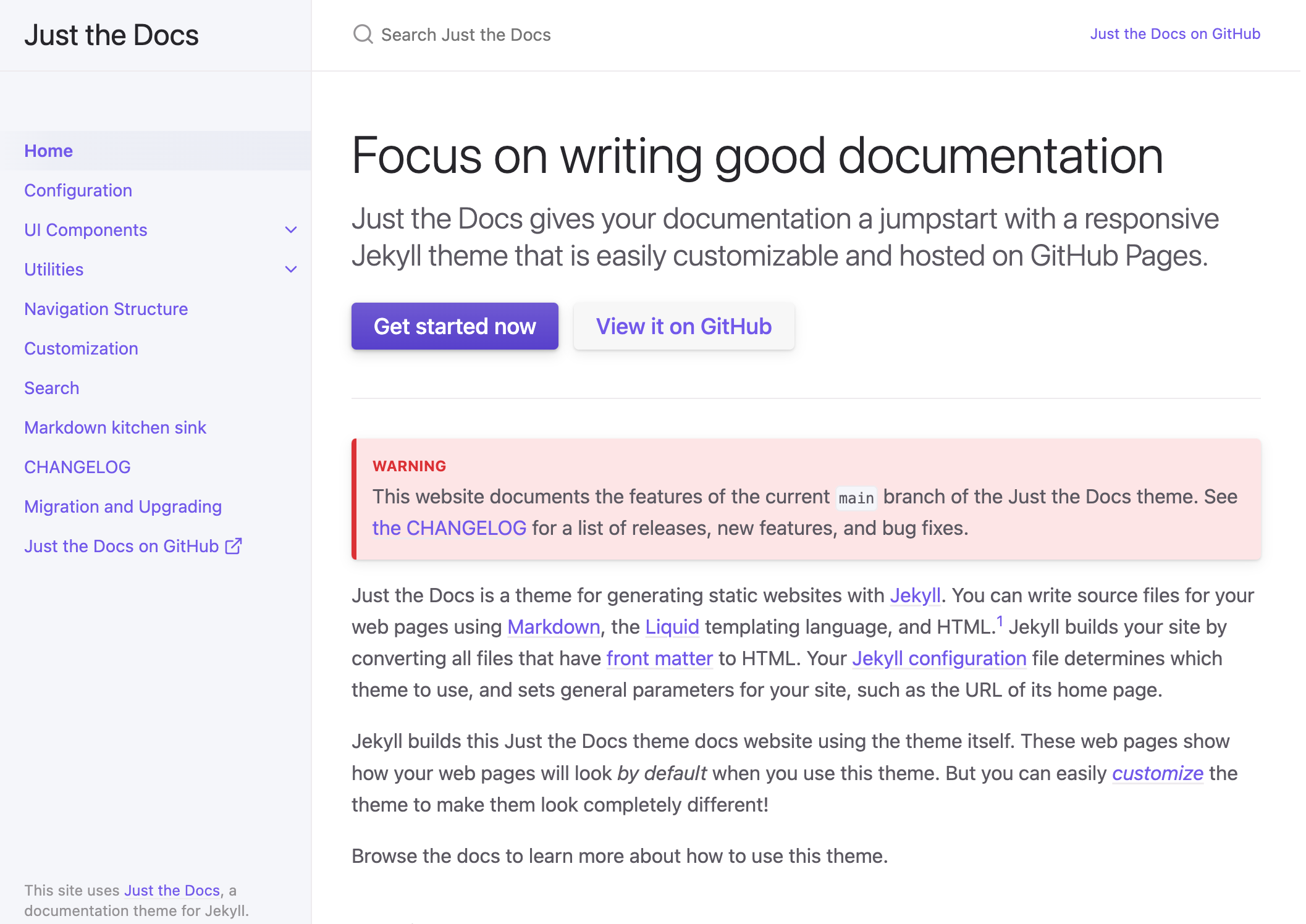Click the Search Just the Docs field
The width and height of the screenshot is (1306, 924).
pyautogui.click(x=466, y=35)
